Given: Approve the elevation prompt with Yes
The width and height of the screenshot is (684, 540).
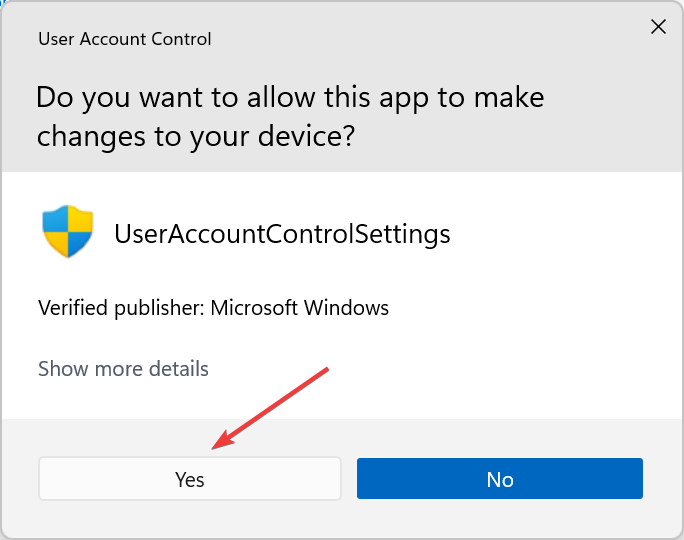Looking at the screenshot, I should coord(190,478).
